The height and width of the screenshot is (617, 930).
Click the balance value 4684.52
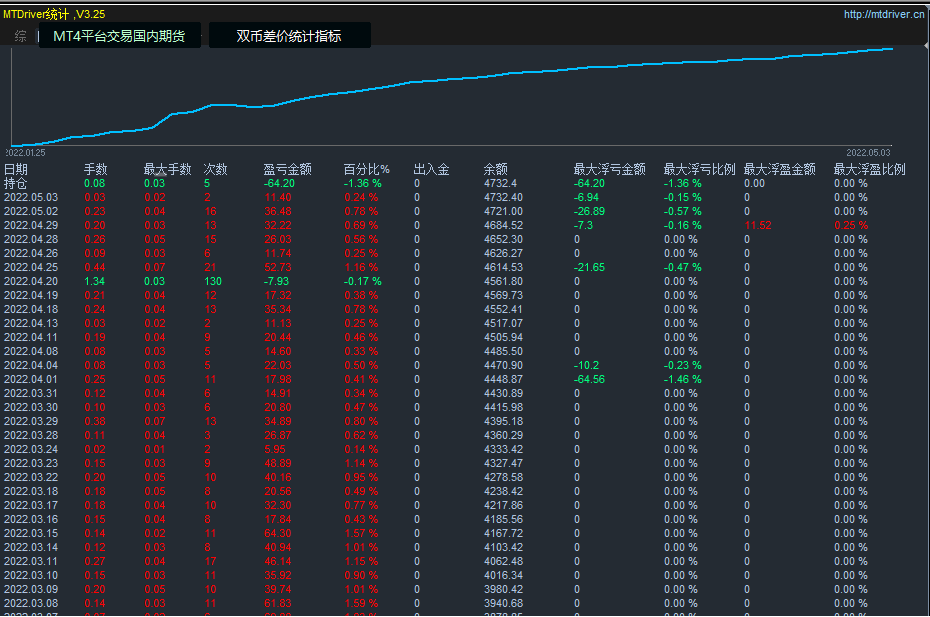coord(504,225)
